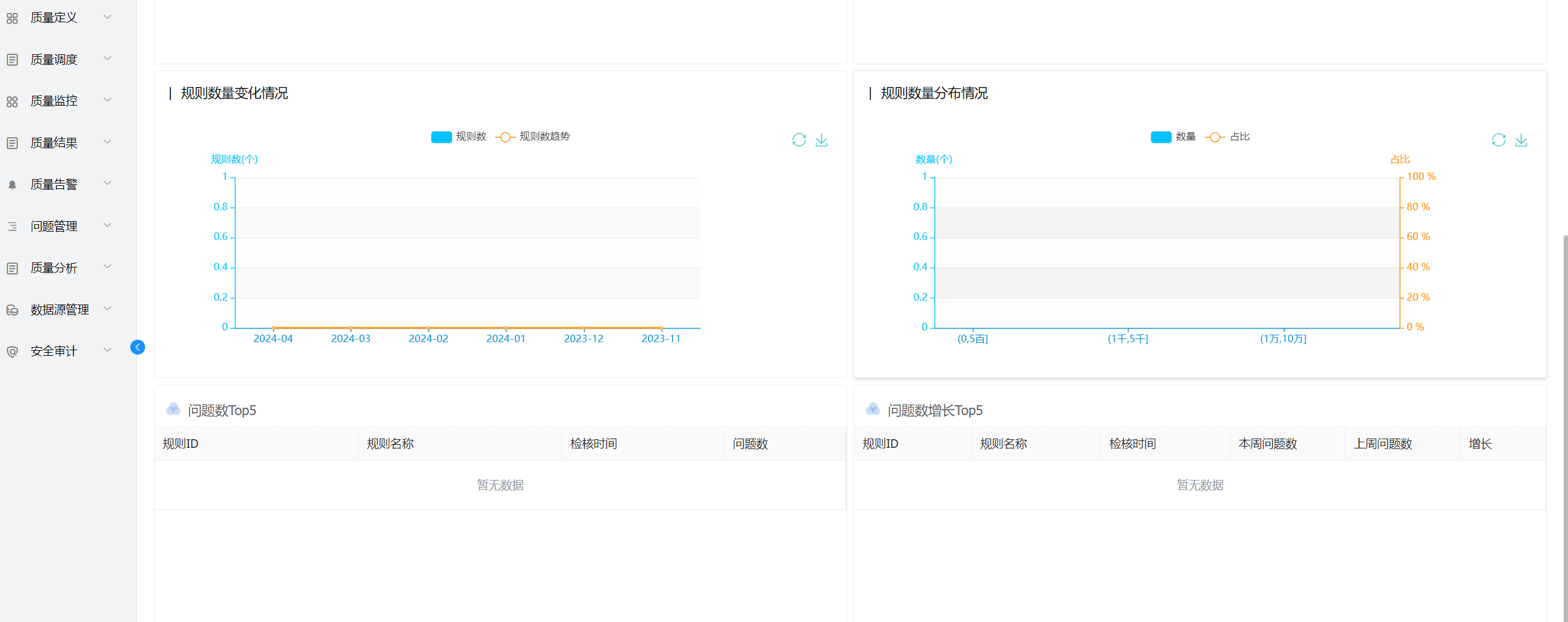Toggle the 数量 legend series

(1173, 137)
